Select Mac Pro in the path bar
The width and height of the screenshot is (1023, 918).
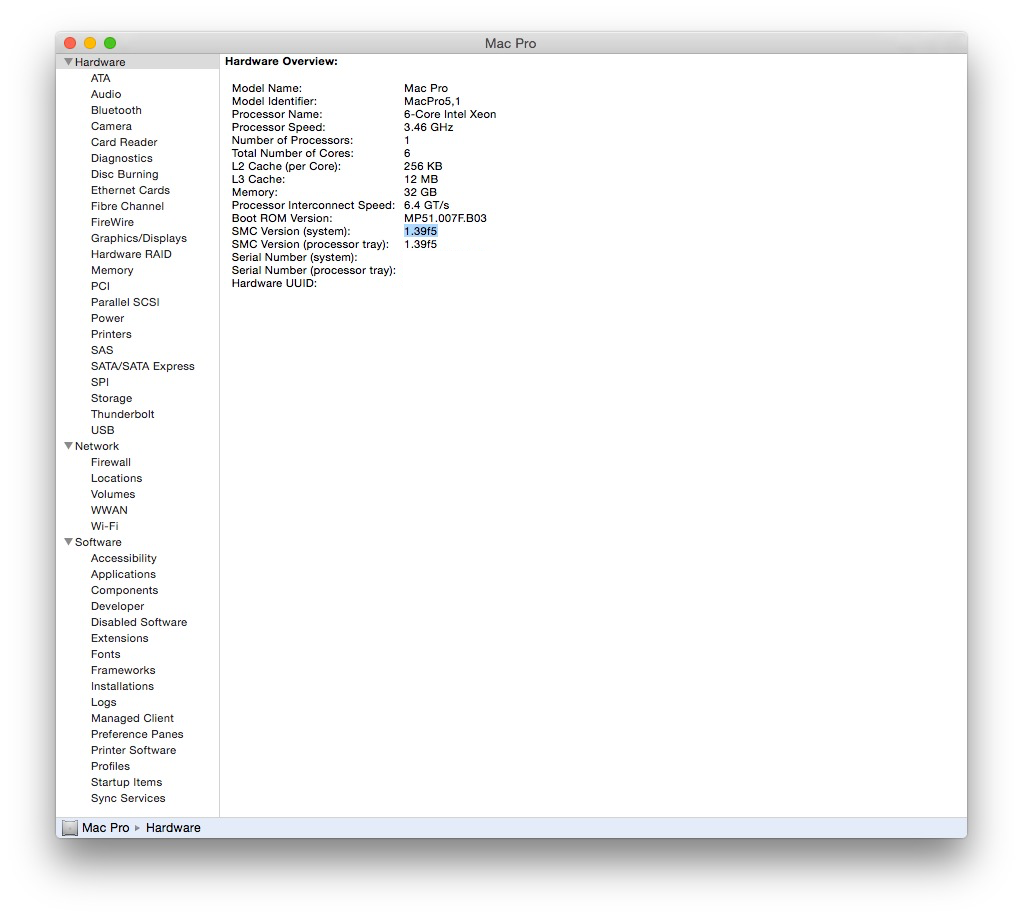click(x=106, y=828)
